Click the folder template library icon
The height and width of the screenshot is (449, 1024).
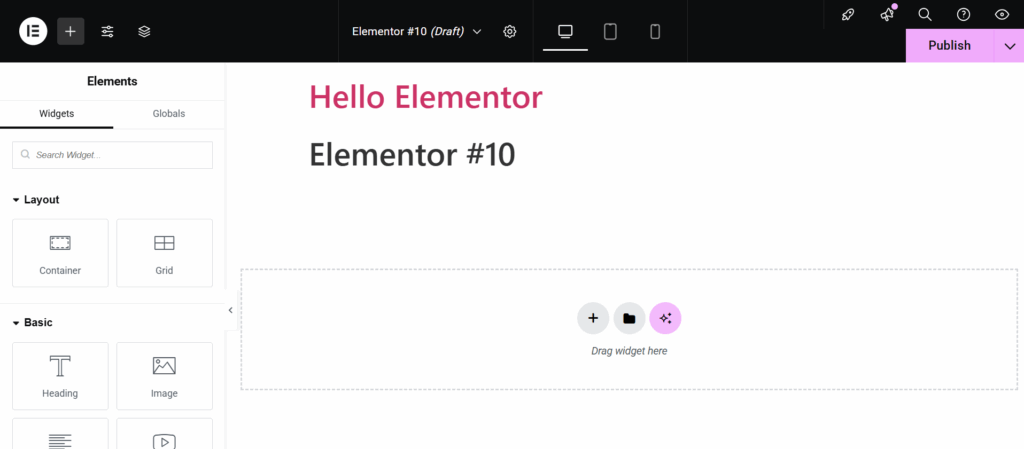tap(629, 318)
